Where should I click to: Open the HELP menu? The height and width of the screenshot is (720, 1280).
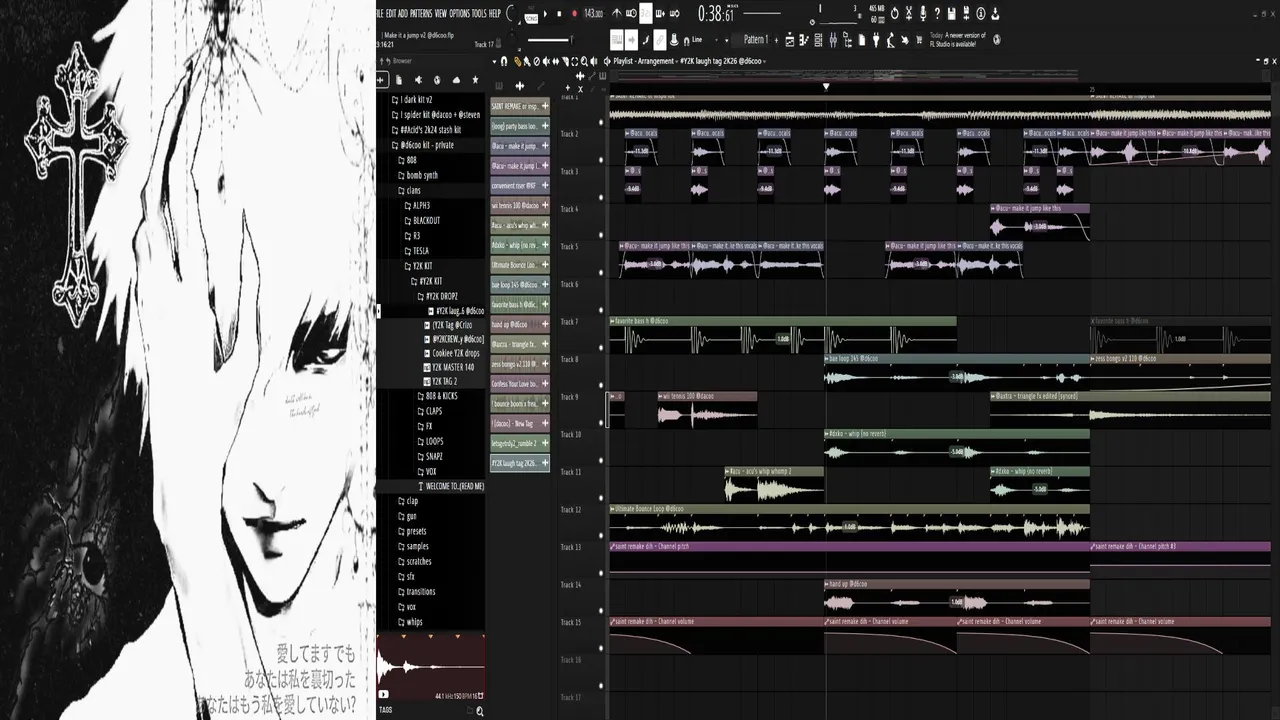tap(494, 13)
